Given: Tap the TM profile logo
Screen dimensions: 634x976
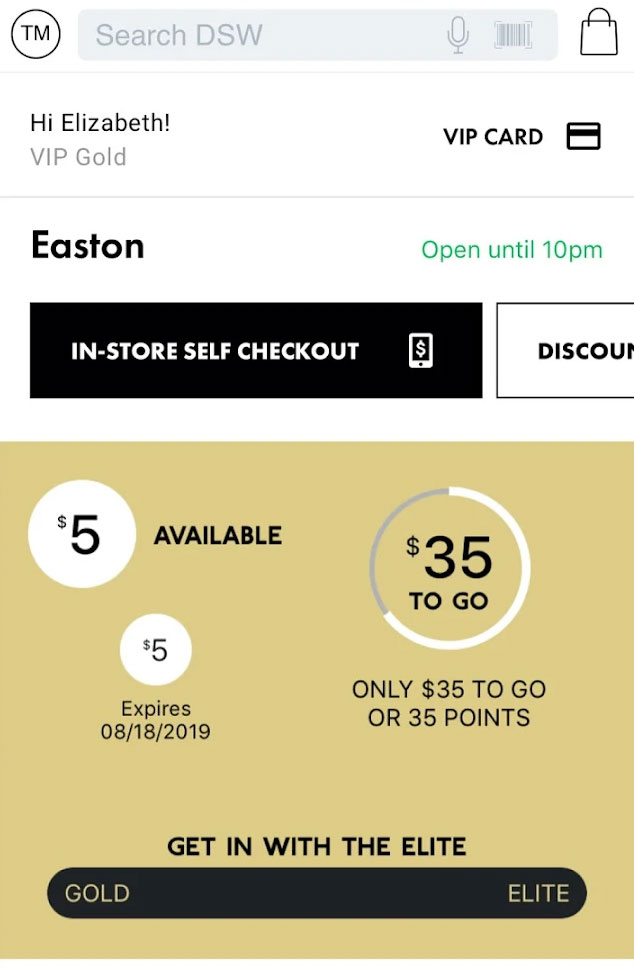Looking at the screenshot, I should coord(35,35).
